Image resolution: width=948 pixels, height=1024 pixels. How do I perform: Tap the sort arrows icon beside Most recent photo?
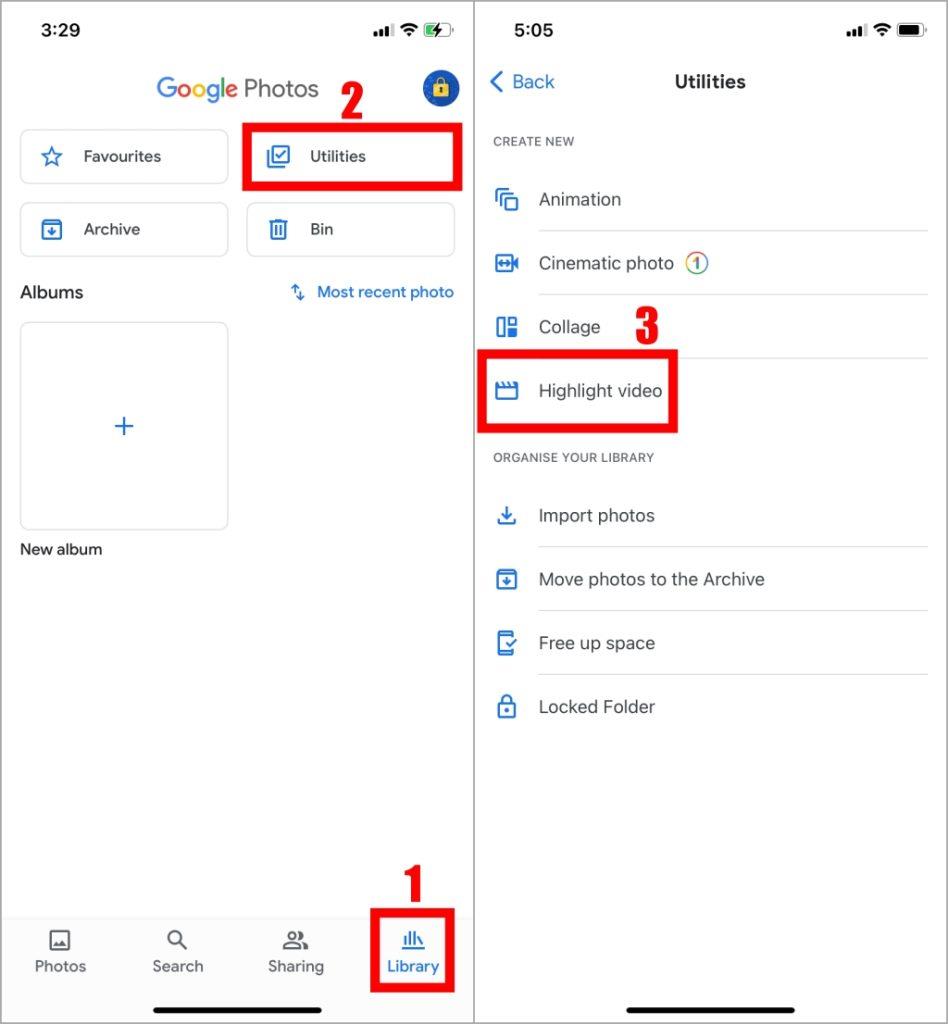click(x=298, y=292)
